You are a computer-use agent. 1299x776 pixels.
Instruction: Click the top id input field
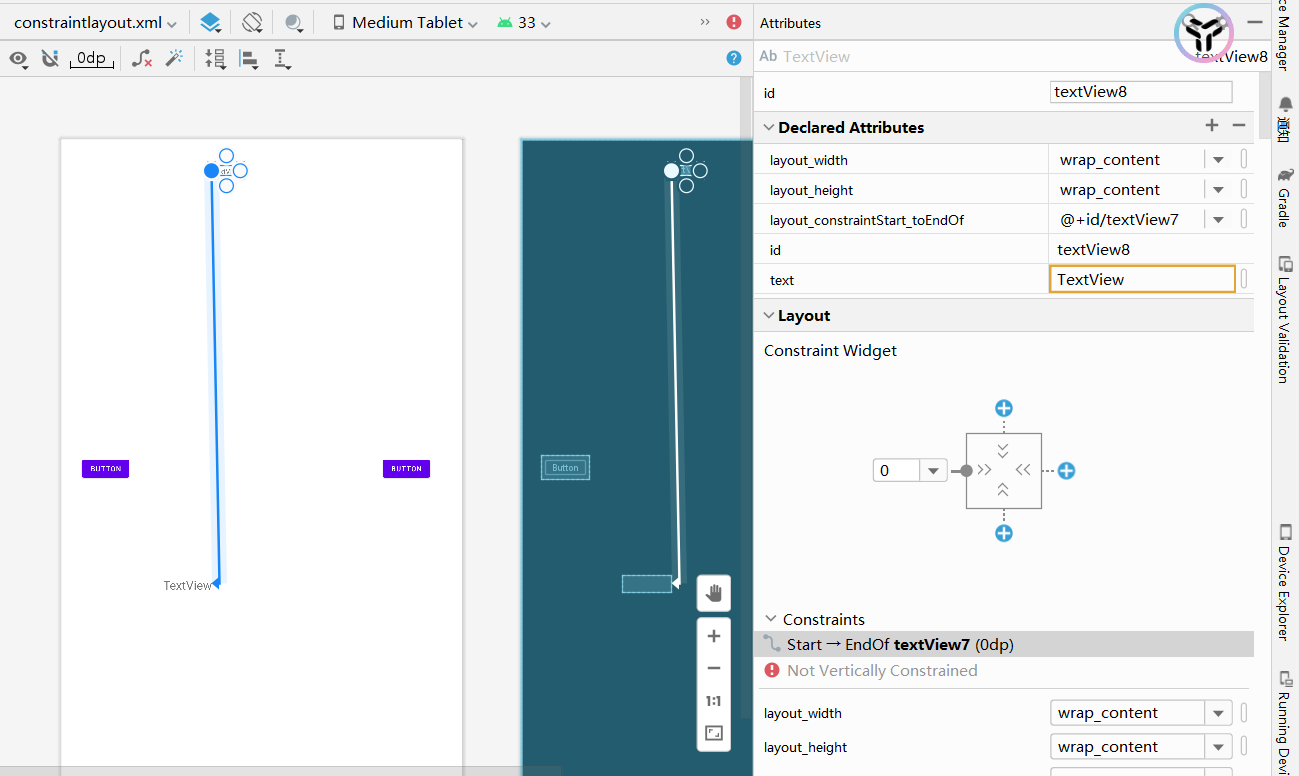pyautogui.click(x=1142, y=92)
